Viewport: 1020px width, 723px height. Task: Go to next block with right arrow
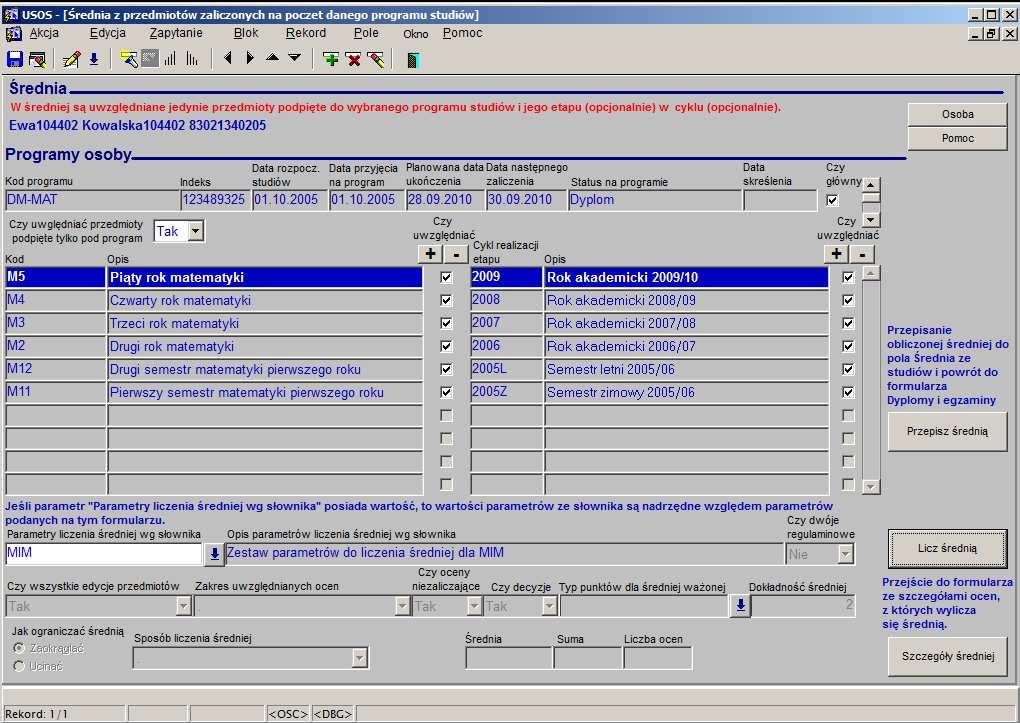(250, 58)
